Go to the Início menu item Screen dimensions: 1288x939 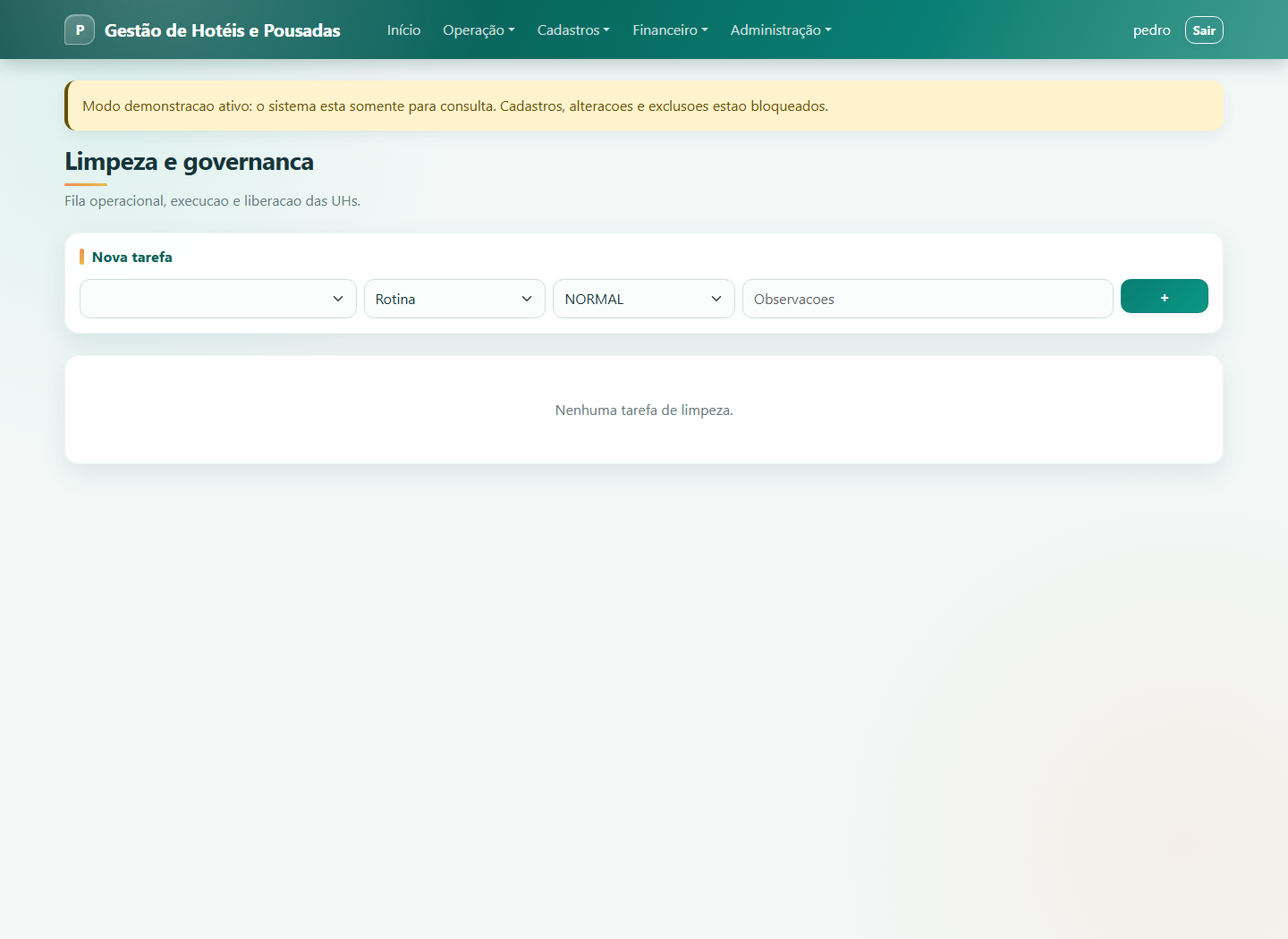403,30
